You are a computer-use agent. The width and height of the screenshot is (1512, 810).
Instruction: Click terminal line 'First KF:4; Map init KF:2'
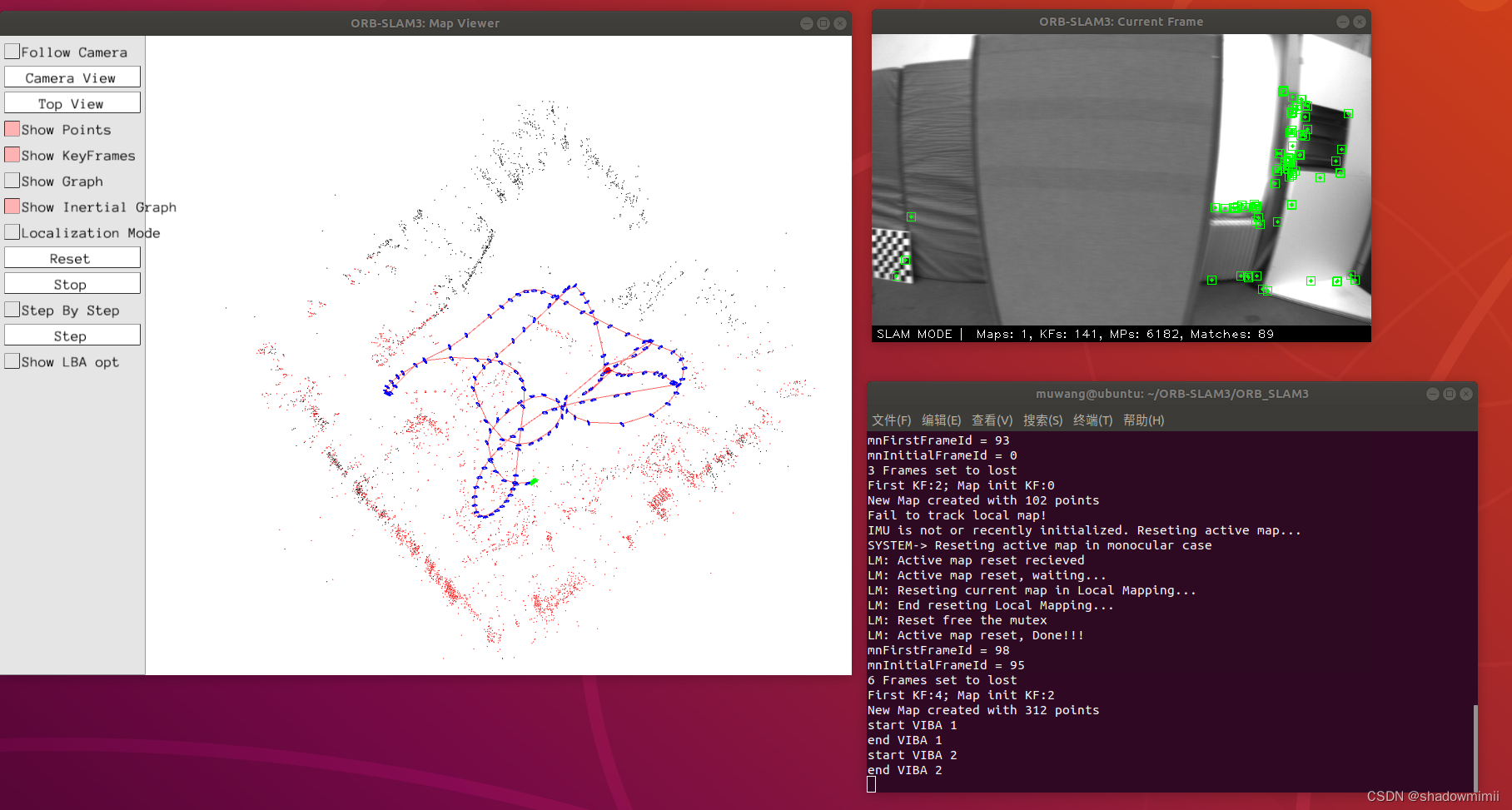(x=961, y=695)
